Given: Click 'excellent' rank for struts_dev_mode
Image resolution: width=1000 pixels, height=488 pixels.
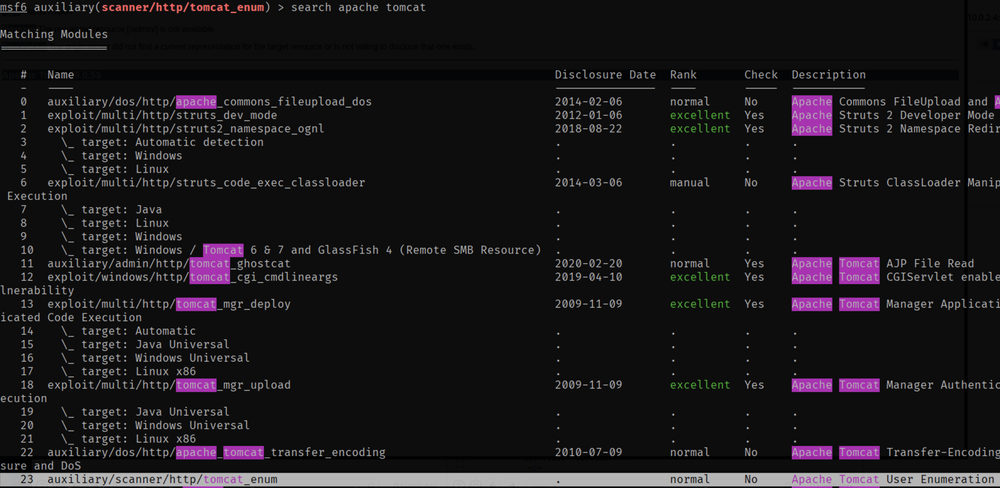Looking at the screenshot, I should coord(700,115).
